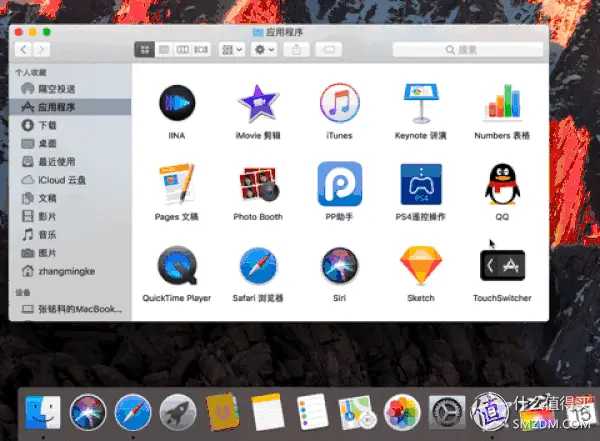Click the Pages document icon
The image size is (600, 441).
pos(177,183)
